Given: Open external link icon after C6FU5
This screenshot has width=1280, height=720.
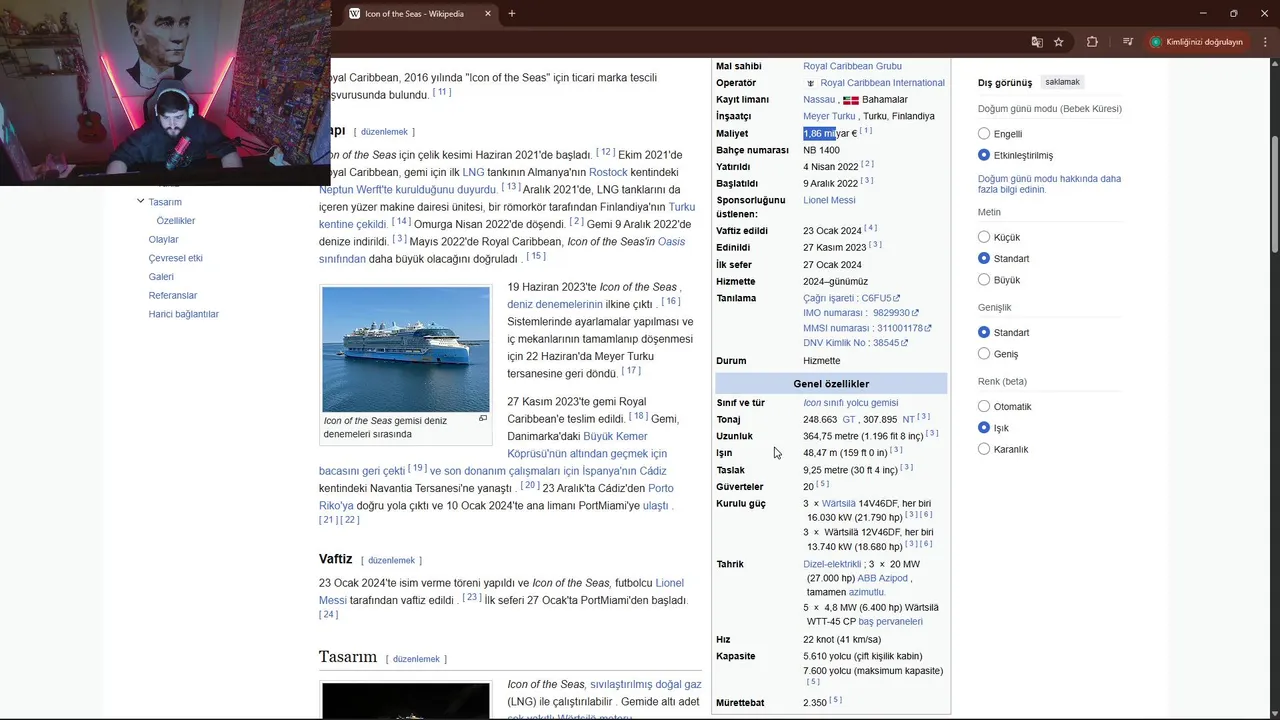Looking at the screenshot, I should tap(897, 298).
